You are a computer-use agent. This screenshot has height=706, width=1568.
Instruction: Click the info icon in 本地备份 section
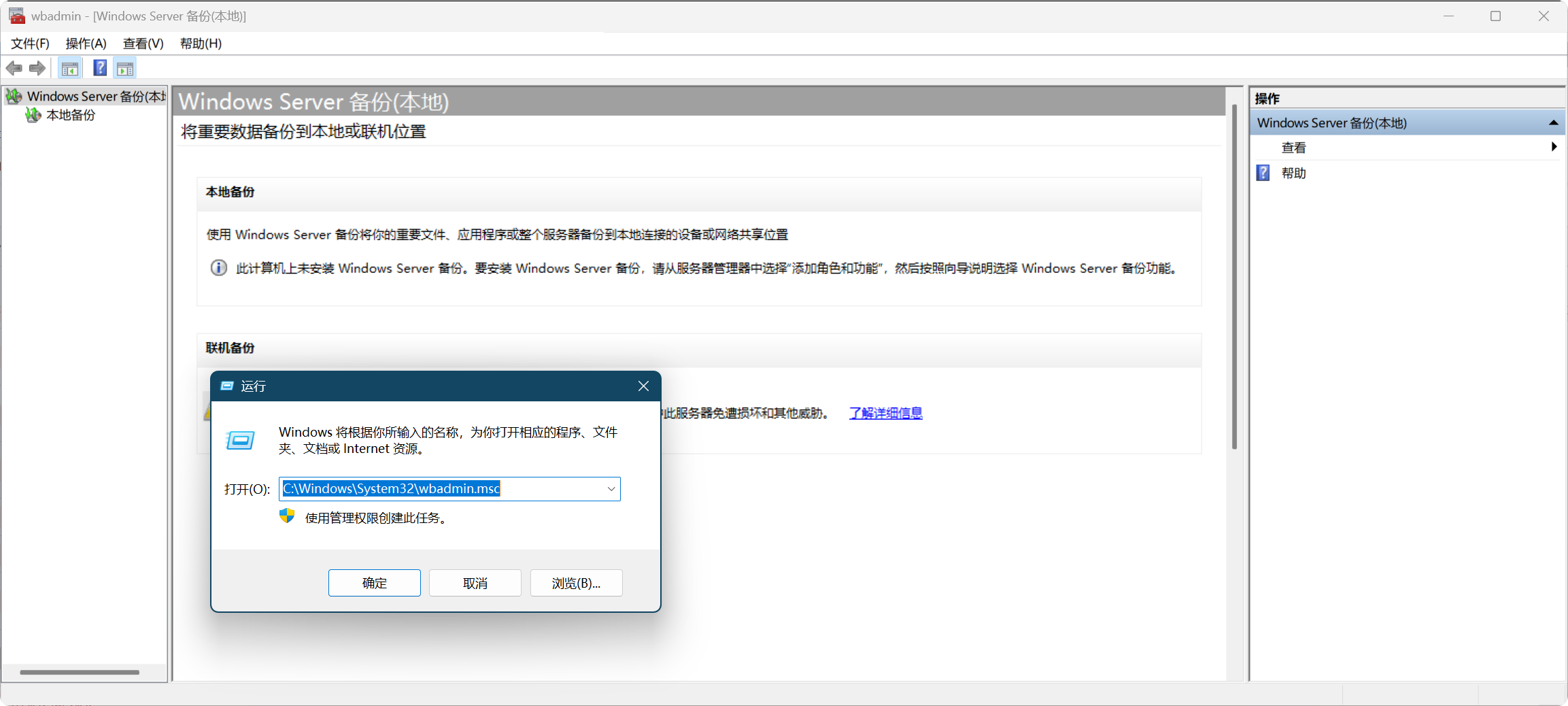pyautogui.click(x=218, y=268)
